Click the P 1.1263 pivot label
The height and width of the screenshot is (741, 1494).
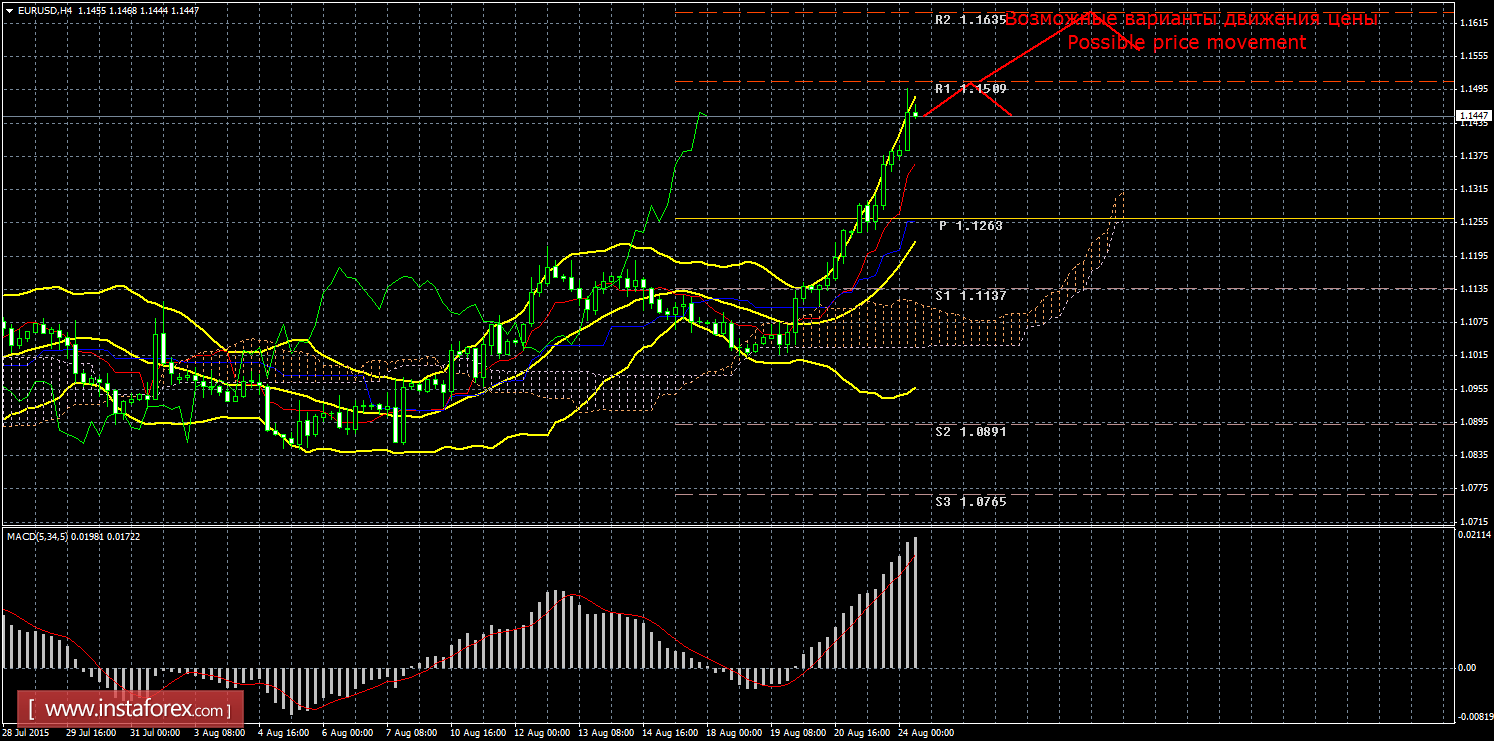[970, 226]
